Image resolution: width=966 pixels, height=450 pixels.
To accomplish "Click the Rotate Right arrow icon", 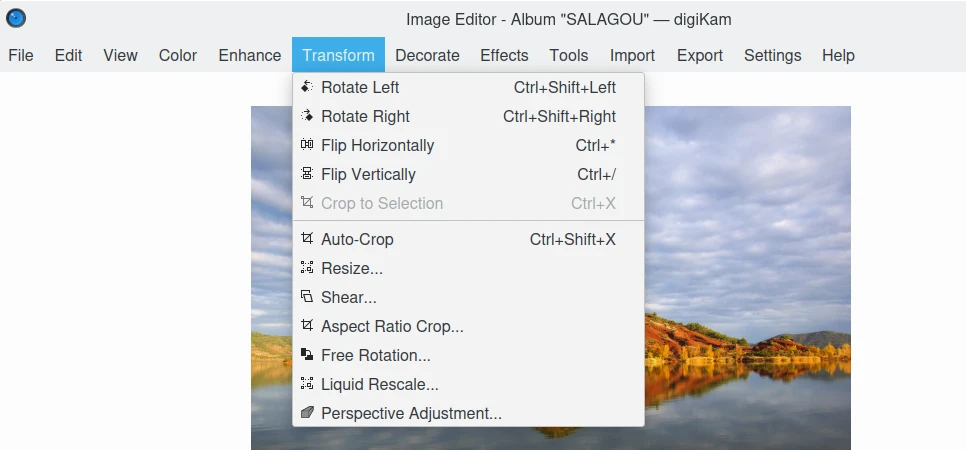I will (307, 117).
